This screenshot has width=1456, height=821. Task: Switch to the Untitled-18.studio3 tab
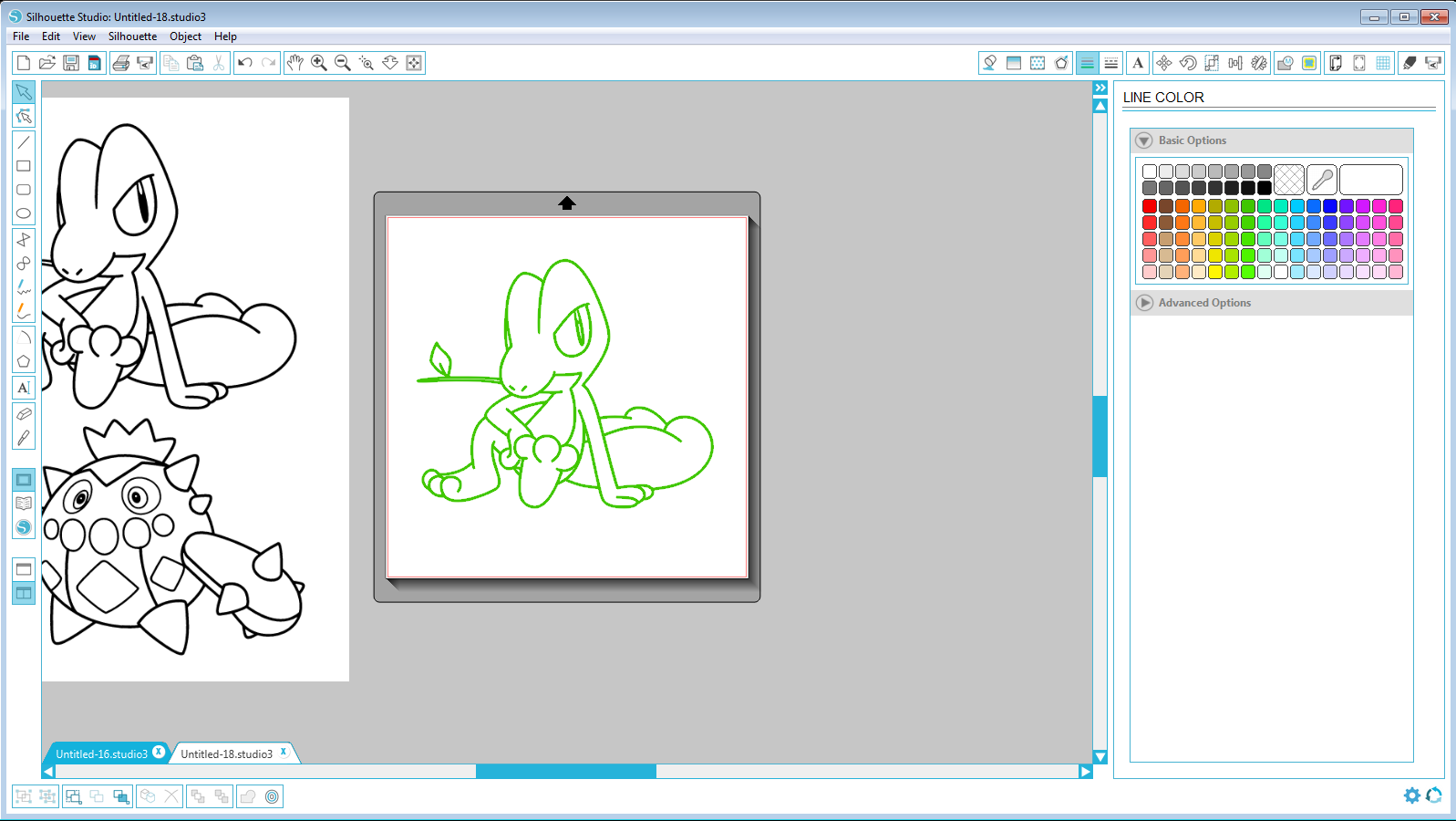coord(226,754)
